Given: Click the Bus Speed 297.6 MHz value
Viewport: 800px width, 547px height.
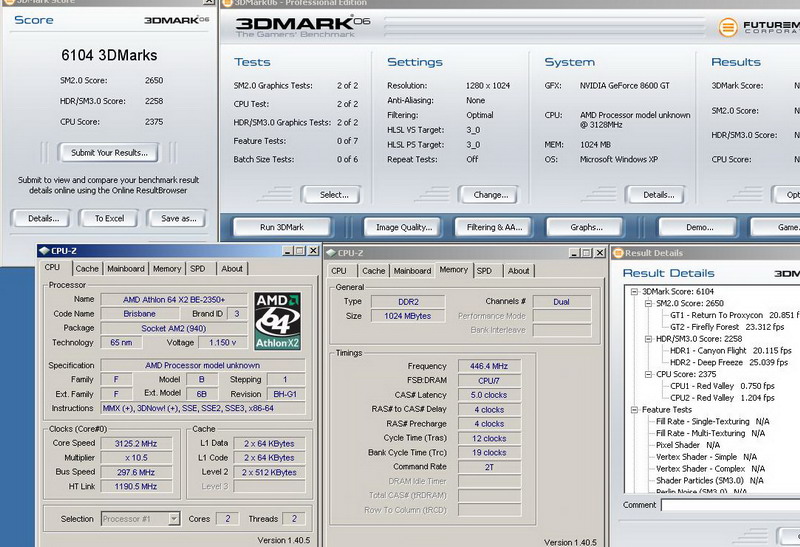Looking at the screenshot, I should tap(136, 473).
